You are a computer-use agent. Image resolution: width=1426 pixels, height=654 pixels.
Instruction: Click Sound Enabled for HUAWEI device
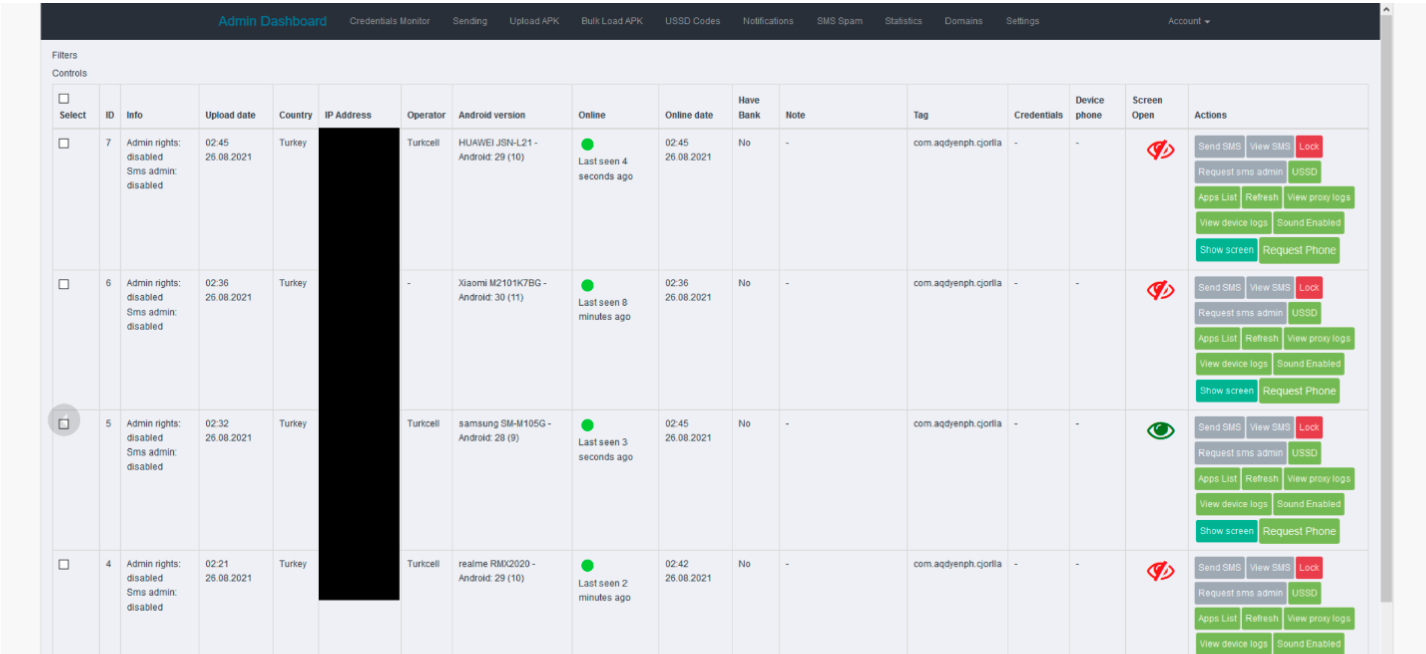pyautogui.click(x=1308, y=223)
